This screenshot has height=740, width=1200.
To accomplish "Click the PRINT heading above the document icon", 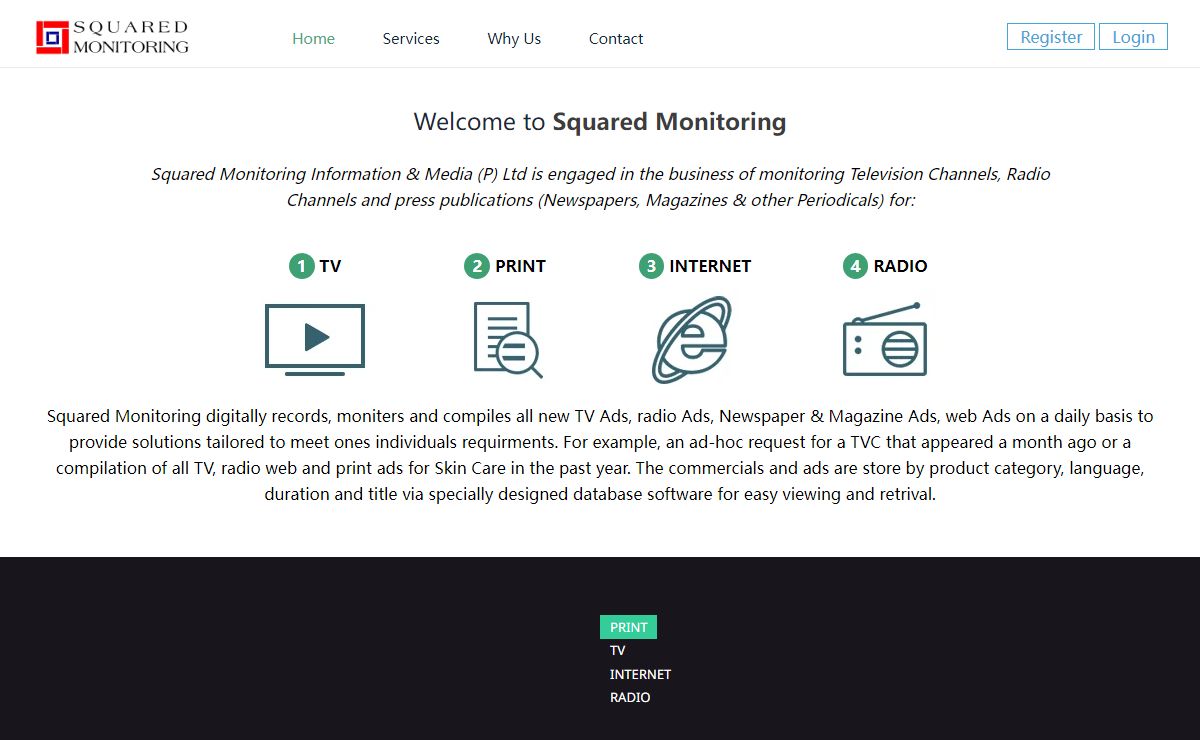I will pyautogui.click(x=520, y=266).
